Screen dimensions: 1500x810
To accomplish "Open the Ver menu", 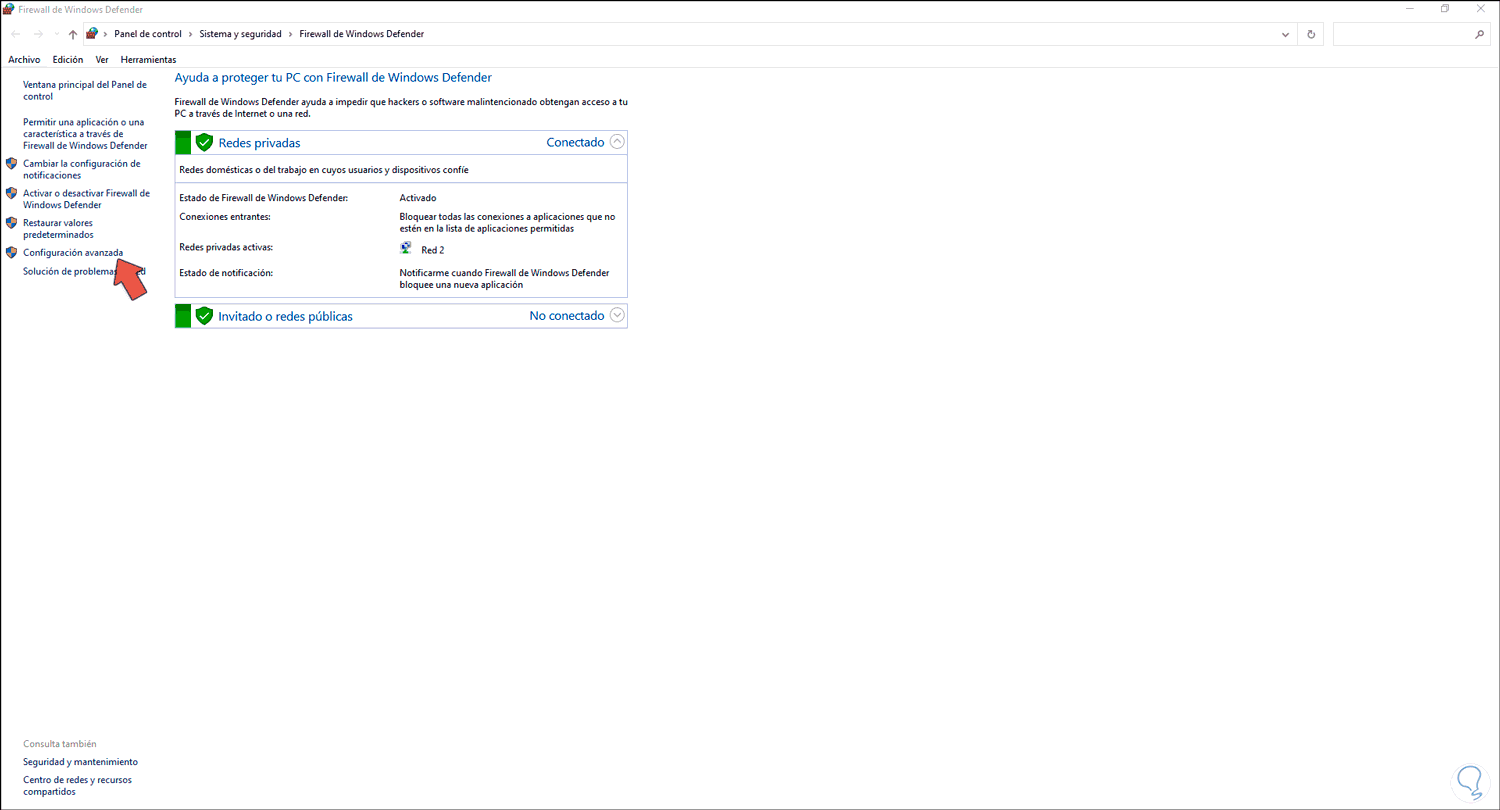I will click(x=102, y=60).
